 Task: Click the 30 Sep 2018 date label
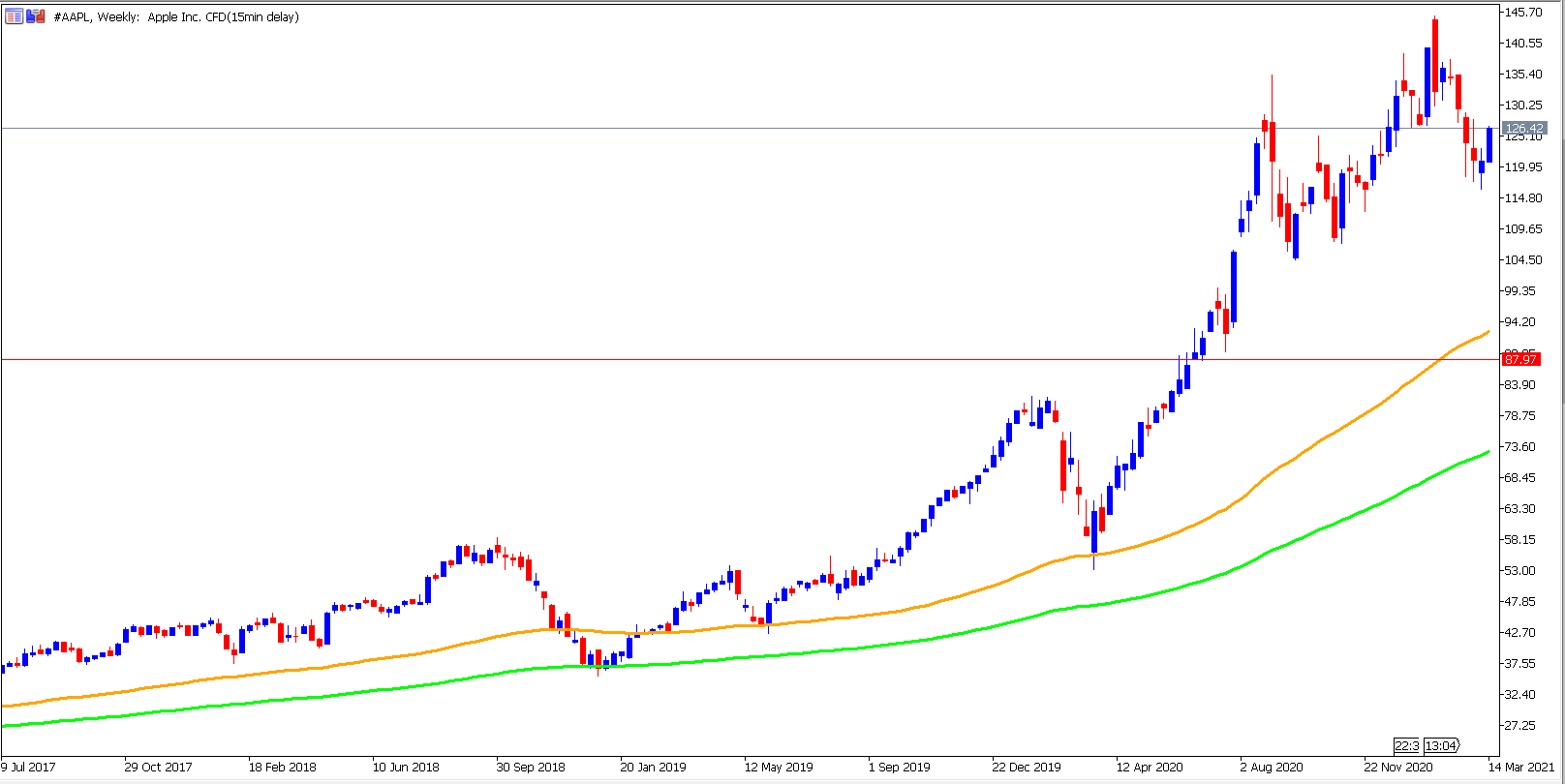(x=531, y=767)
